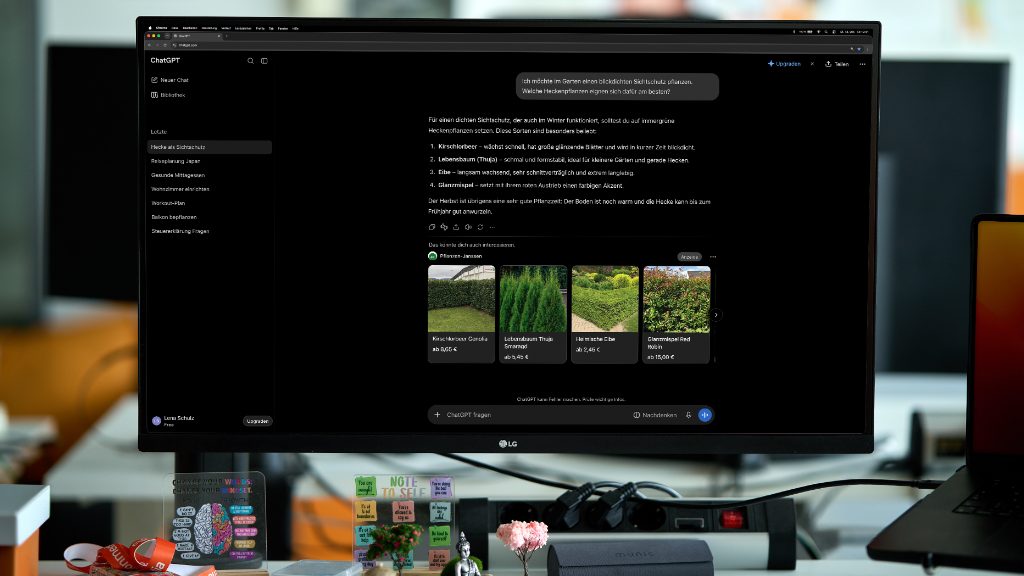1024x576 pixels.
Task: Share the conversation with Teilen
Action: [837, 64]
